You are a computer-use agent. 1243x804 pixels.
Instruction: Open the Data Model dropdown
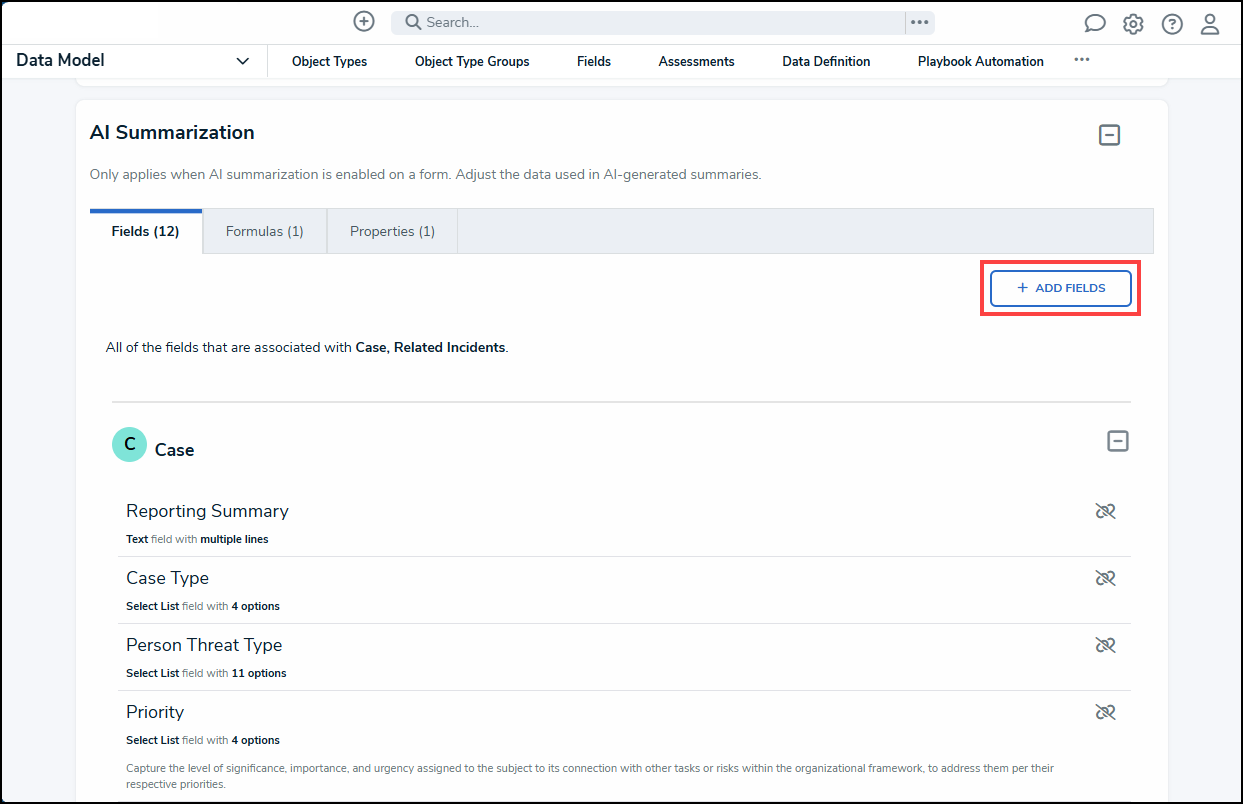[x=242, y=61]
